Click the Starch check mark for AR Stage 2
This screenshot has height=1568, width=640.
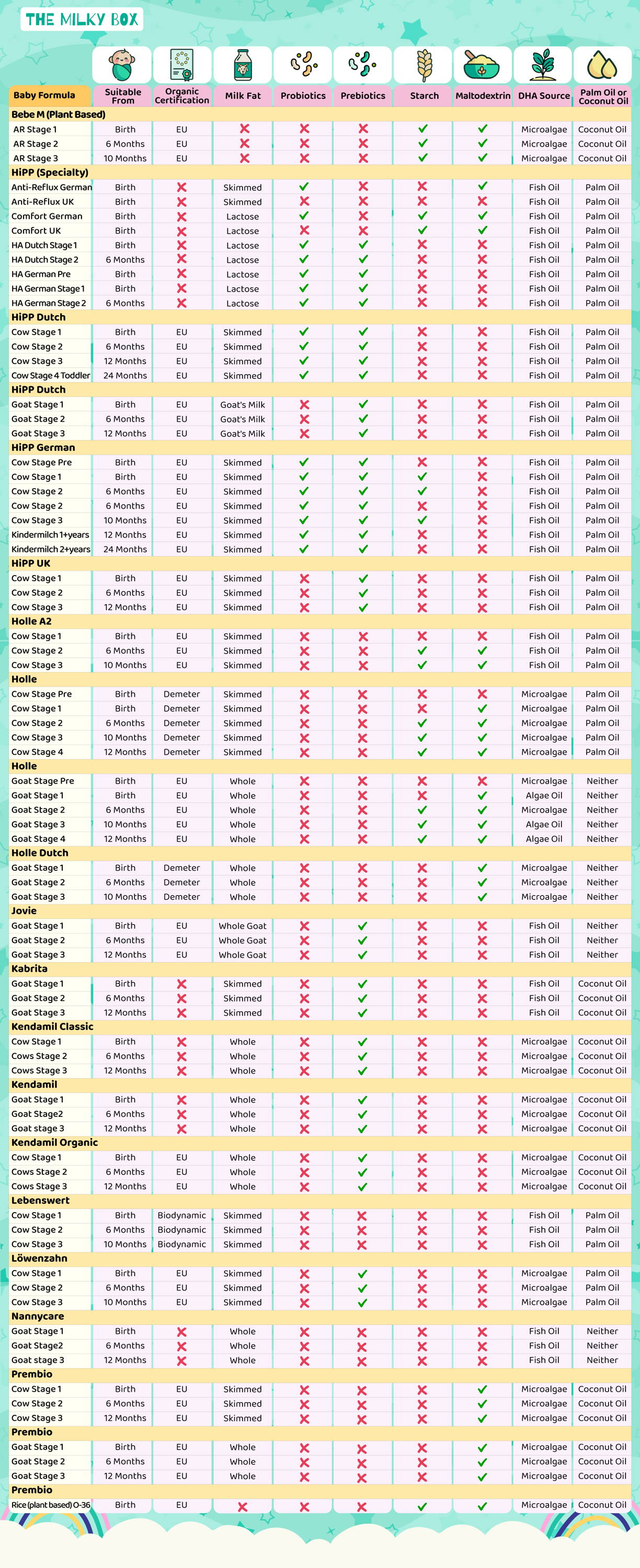click(x=422, y=144)
